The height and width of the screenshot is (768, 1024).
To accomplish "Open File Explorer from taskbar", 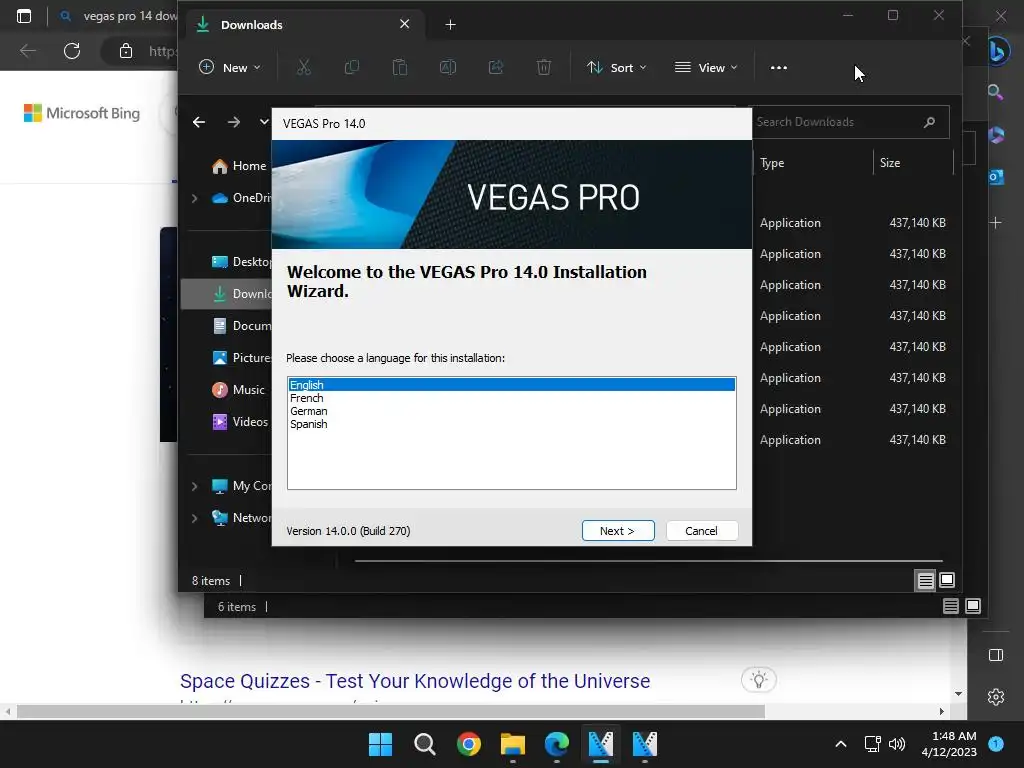I will click(x=513, y=744).
